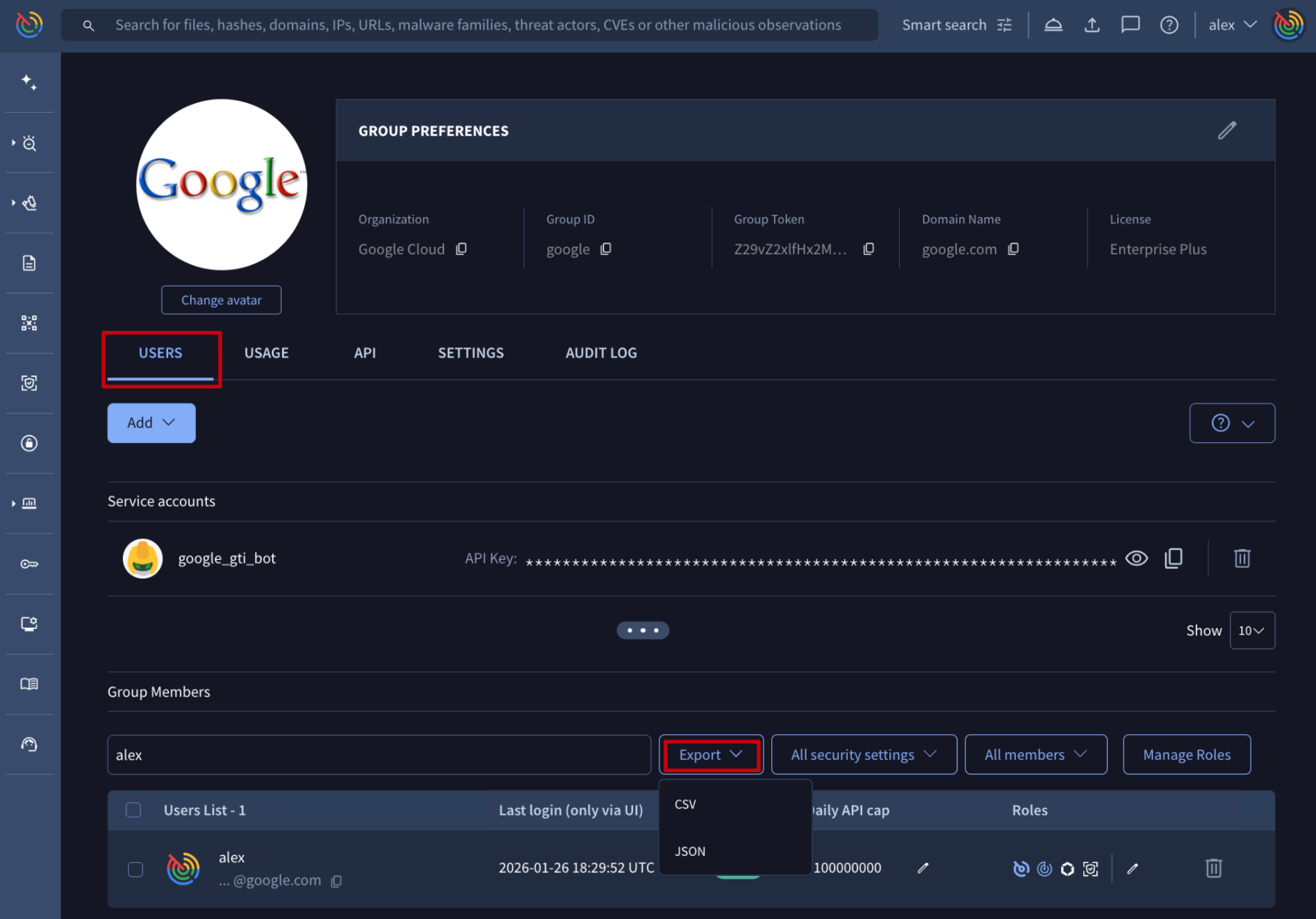Screen dimensions: 1316x919
Task: Copy the Organization value Google Cloud
Action: [x=461, y=249]
